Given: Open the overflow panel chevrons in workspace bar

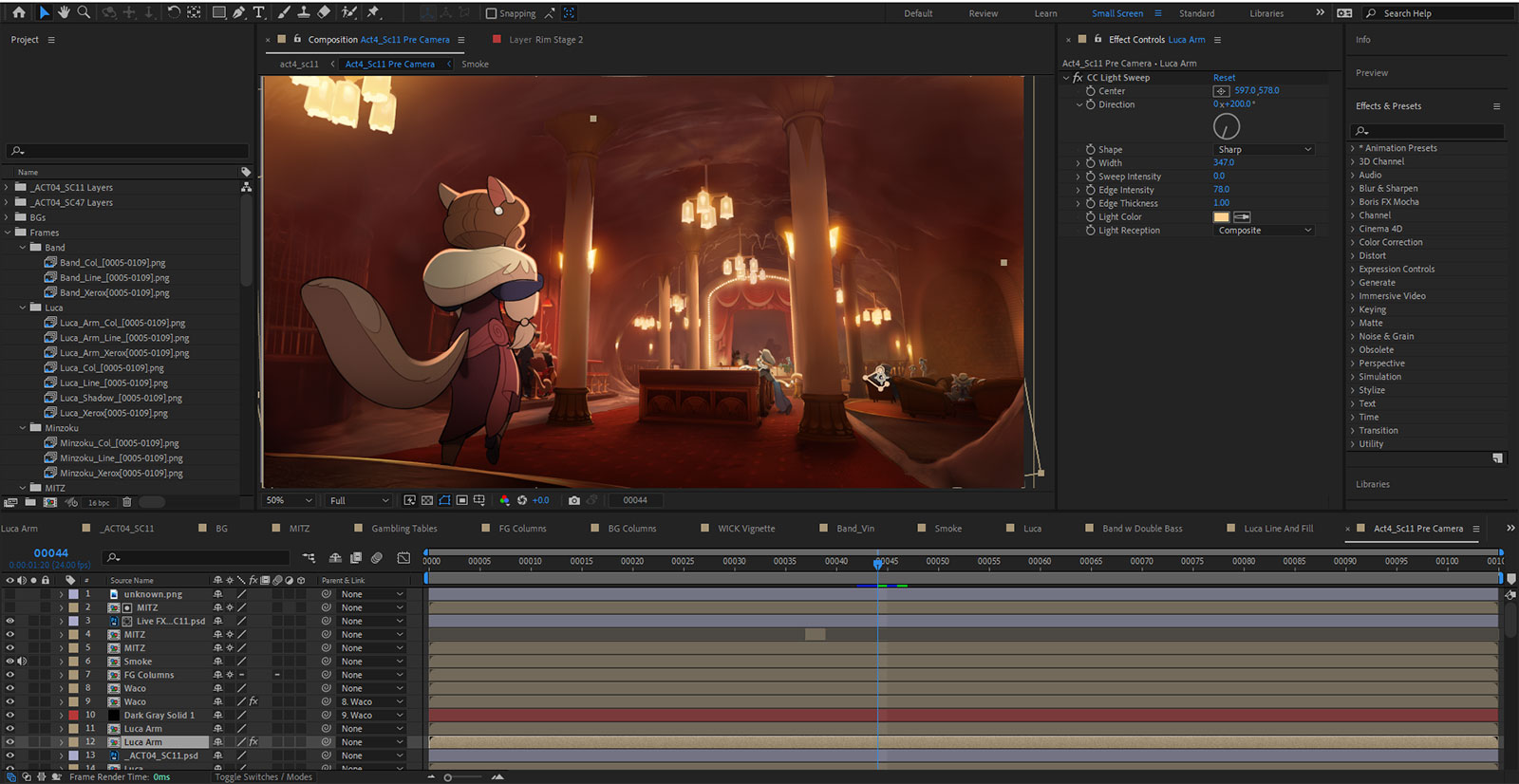Looking at the screenshot, I should point(1320,12).
